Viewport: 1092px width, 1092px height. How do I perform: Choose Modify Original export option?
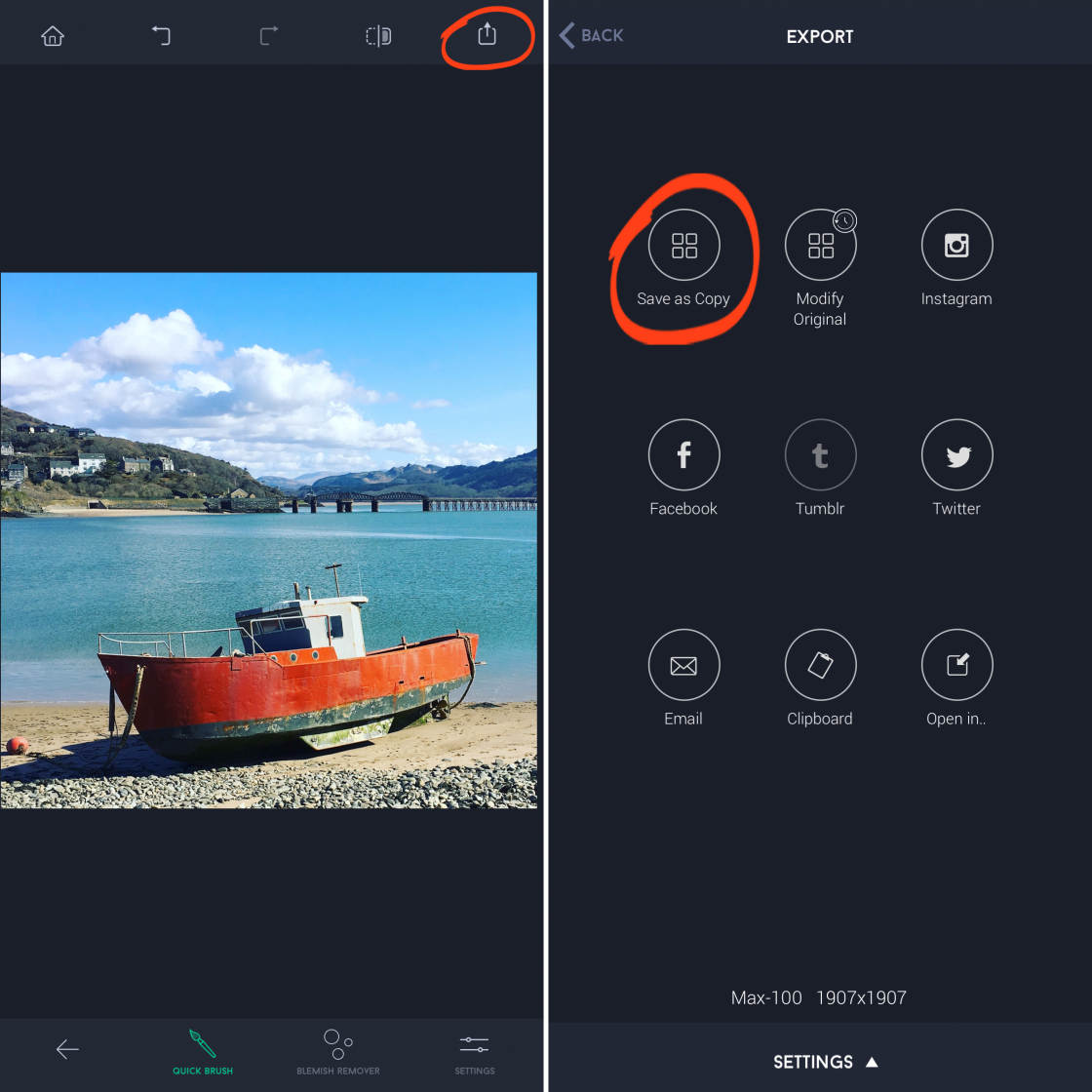pos(820,268)
